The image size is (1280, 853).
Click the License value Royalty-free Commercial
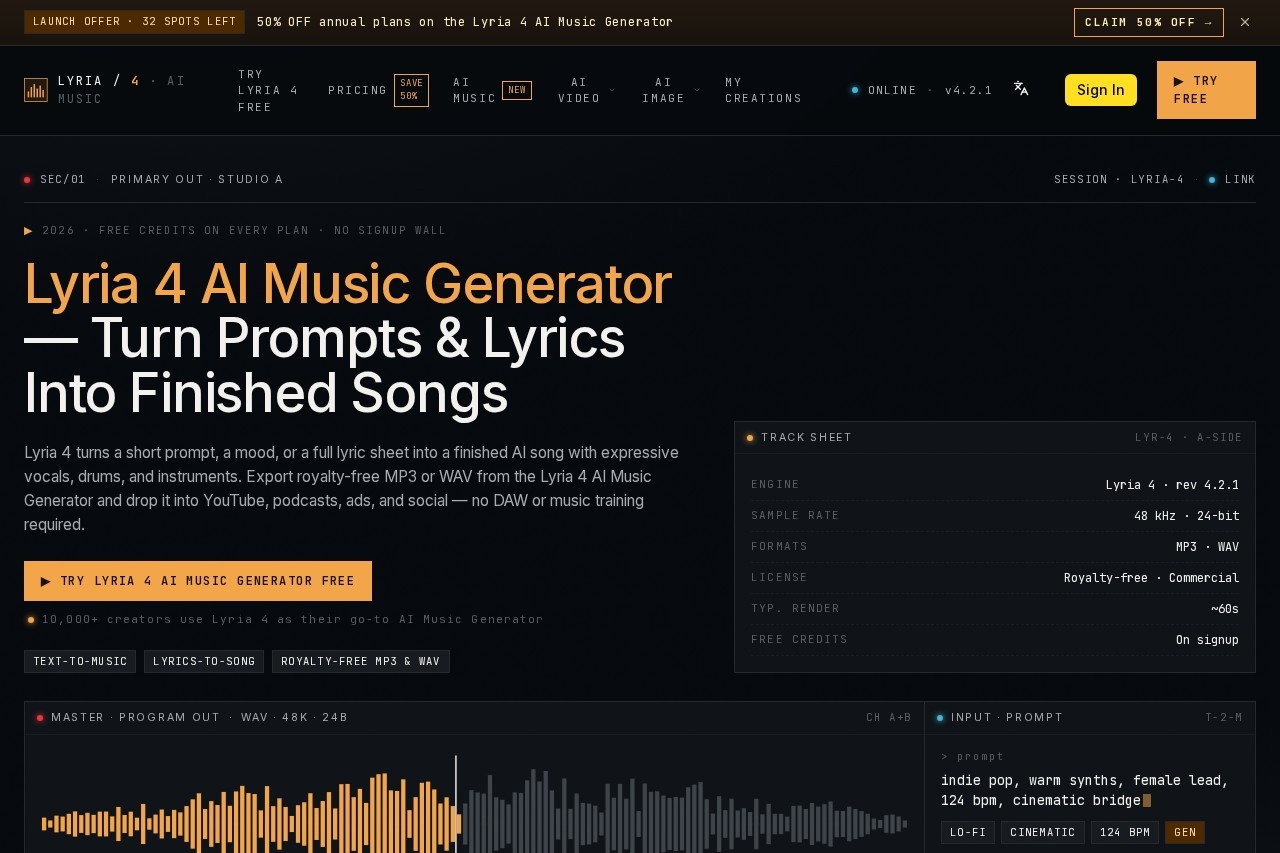coord(1151,578)
